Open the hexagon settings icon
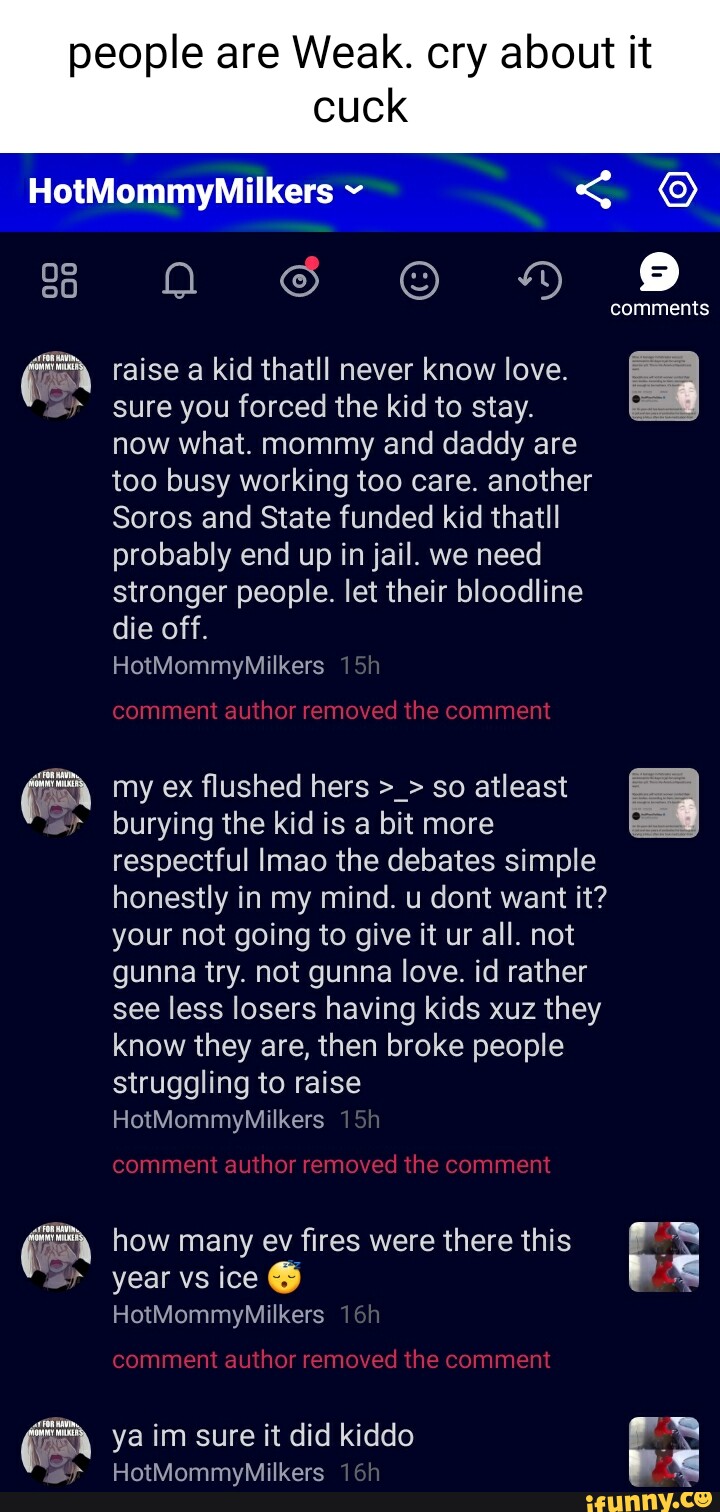 coord(678,190)
